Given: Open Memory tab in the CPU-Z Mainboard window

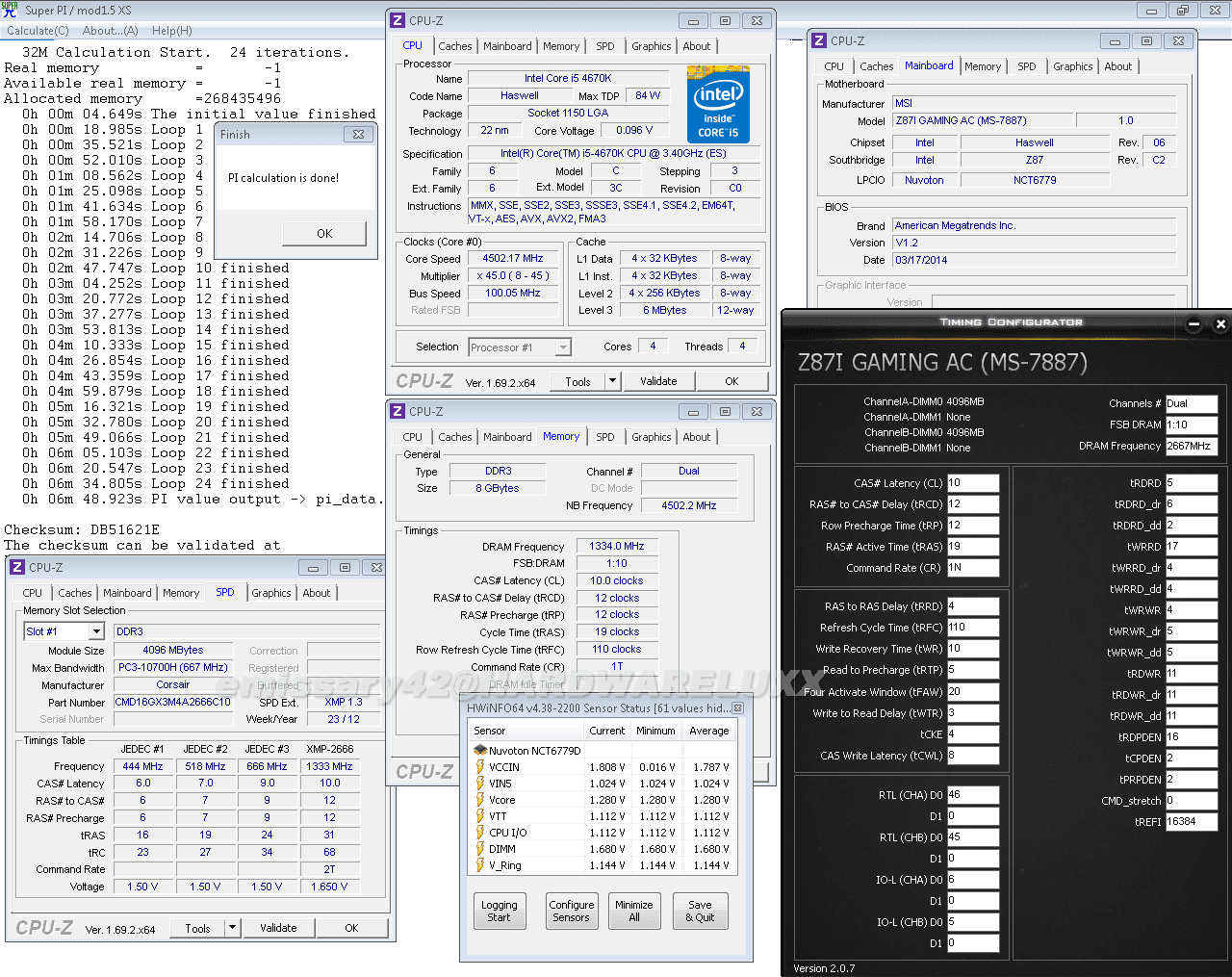Looking at the screenshot, I should pos(983,66).
